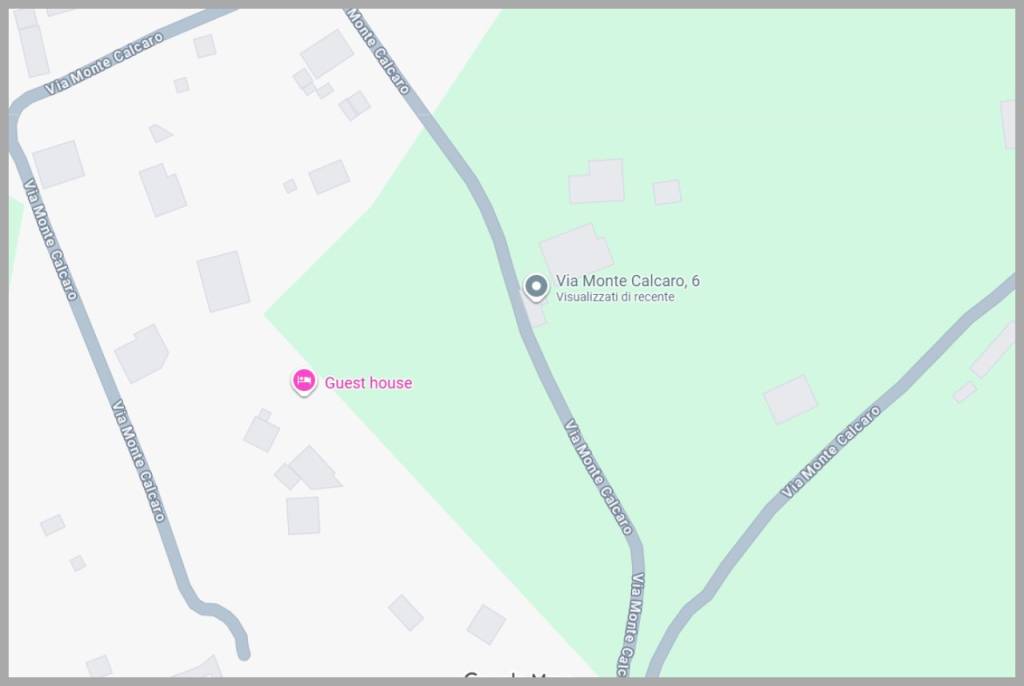The image size is (1024, 686).
Task: Select the large square building northwest of Guest house
Action: [223, 281]
